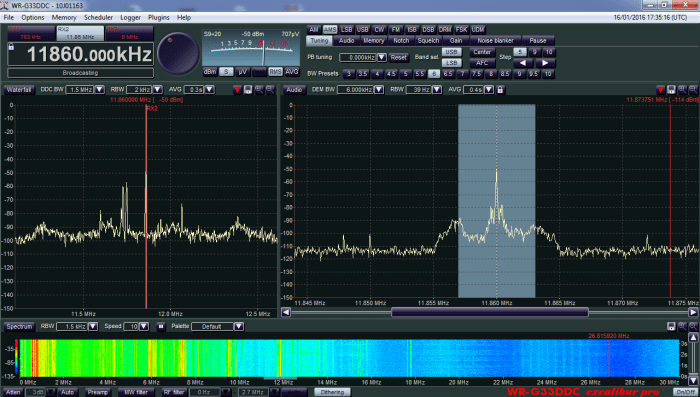Open the Plugins menu

point(158,17)
